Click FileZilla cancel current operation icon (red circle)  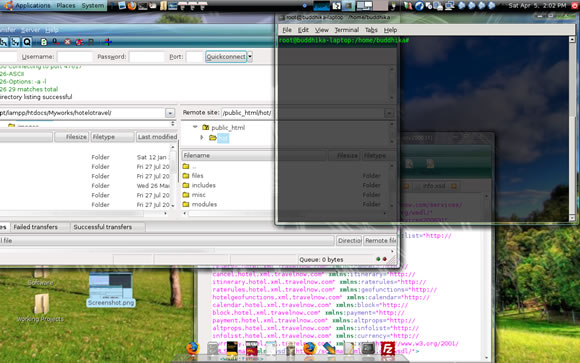point(67,42)
